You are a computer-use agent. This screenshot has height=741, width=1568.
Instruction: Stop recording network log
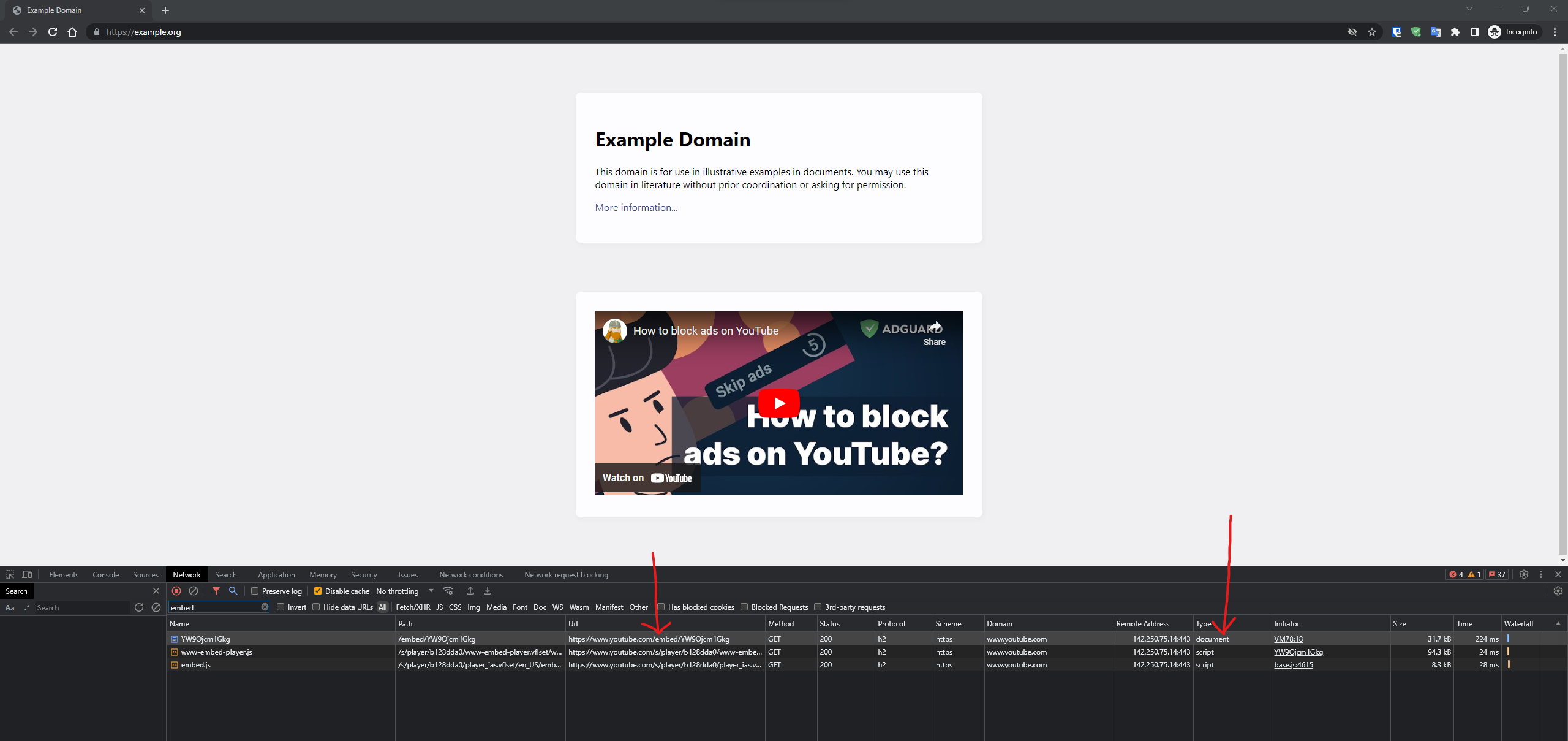coord(177,591)
